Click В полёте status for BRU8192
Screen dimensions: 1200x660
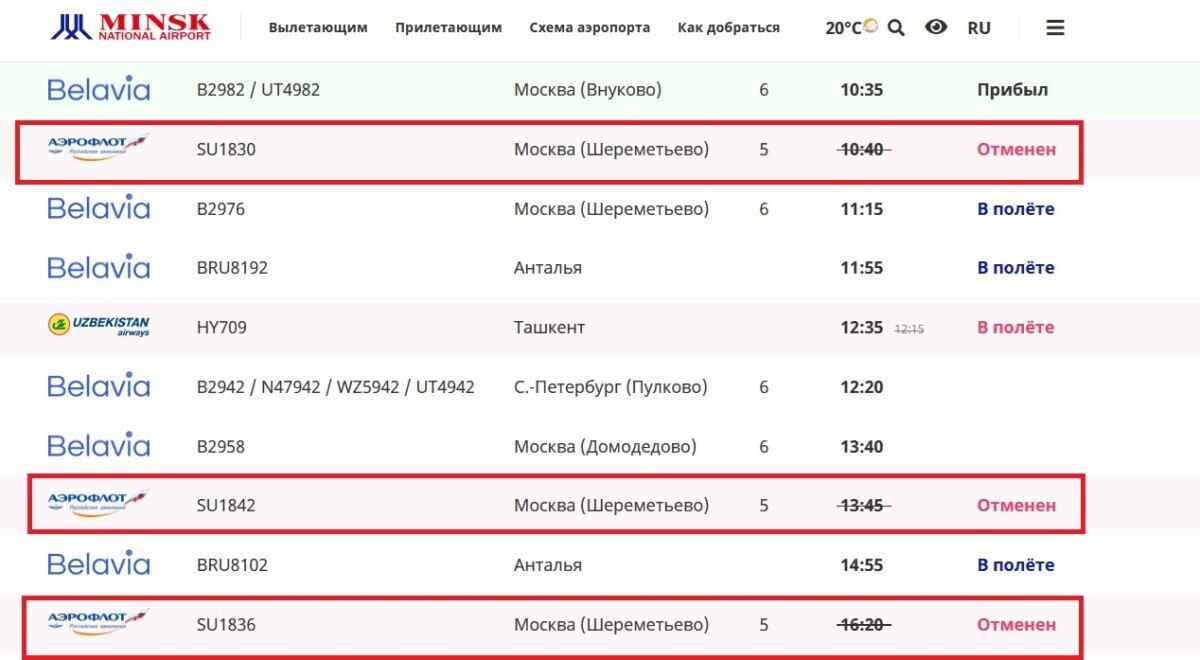(x=1015, y=268)
